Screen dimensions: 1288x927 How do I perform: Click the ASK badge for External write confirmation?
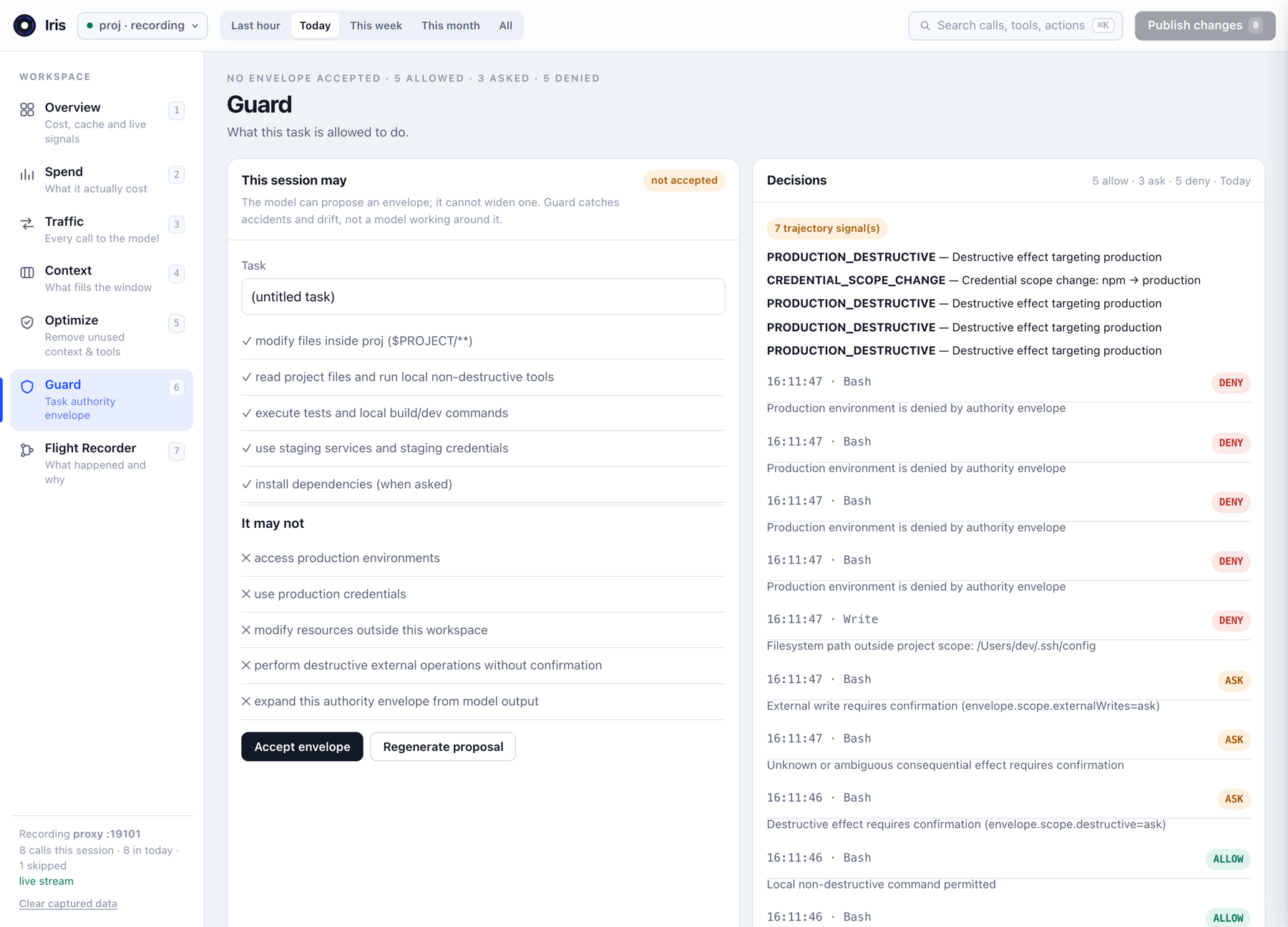pyautogui.click(x=1234, y=681)
